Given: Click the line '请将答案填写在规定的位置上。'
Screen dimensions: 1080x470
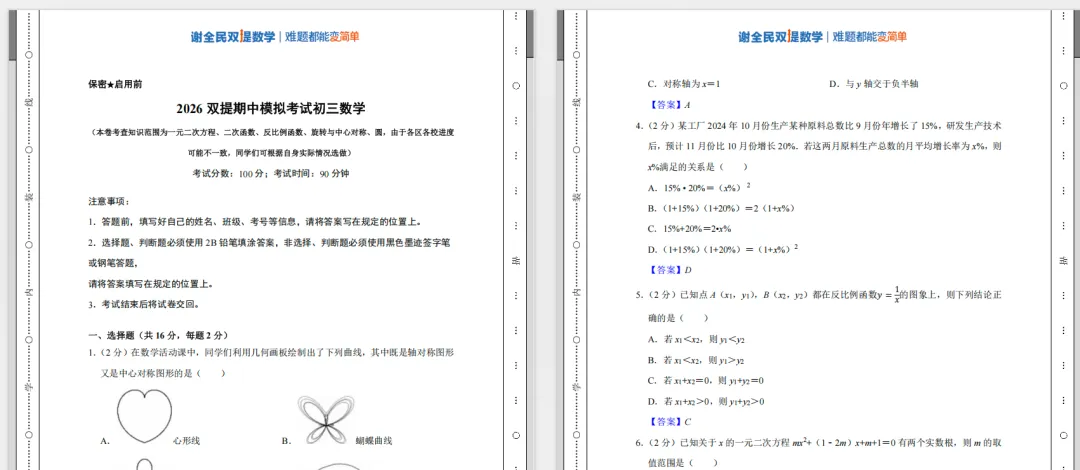Looking at the screenshot, I should (x=150, y=284).
